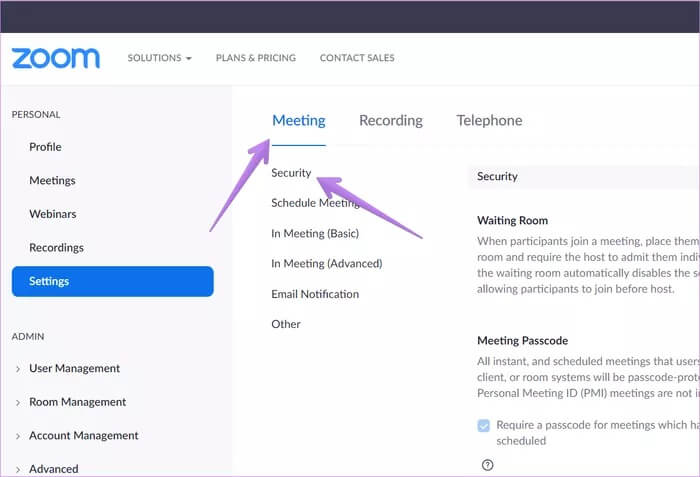Jump to Schedule Meeting section
This screenshot has width=700, height=477.
[x=315, y=203]
